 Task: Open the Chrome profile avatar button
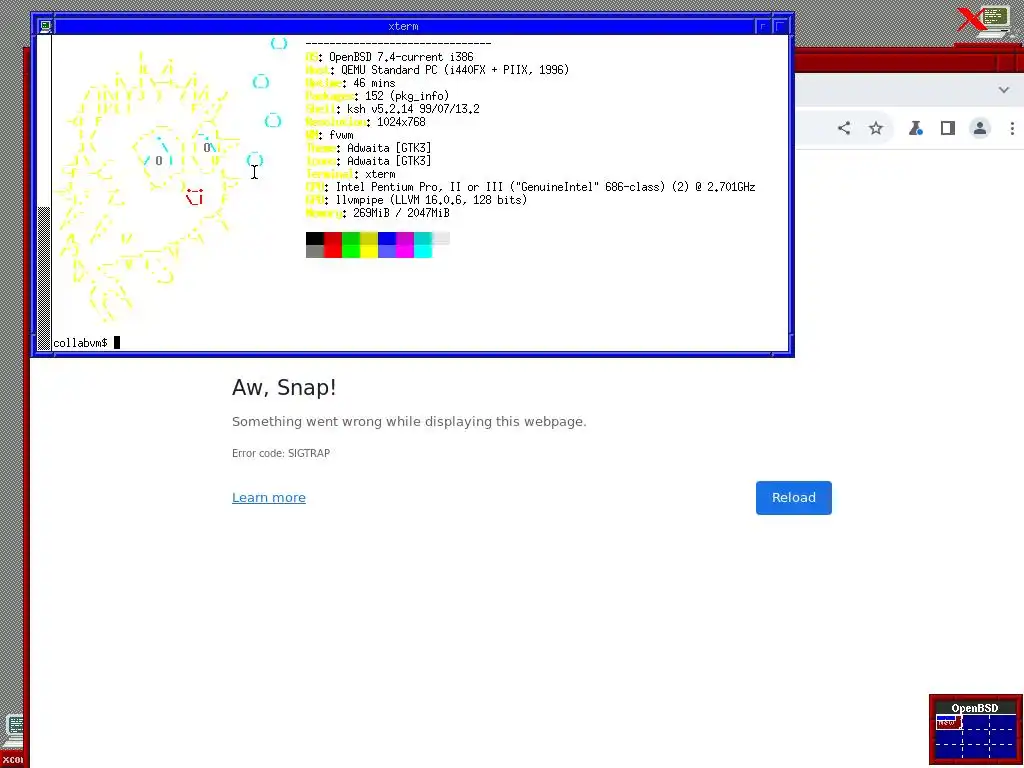pyautogui.click(x=980, y=128)
